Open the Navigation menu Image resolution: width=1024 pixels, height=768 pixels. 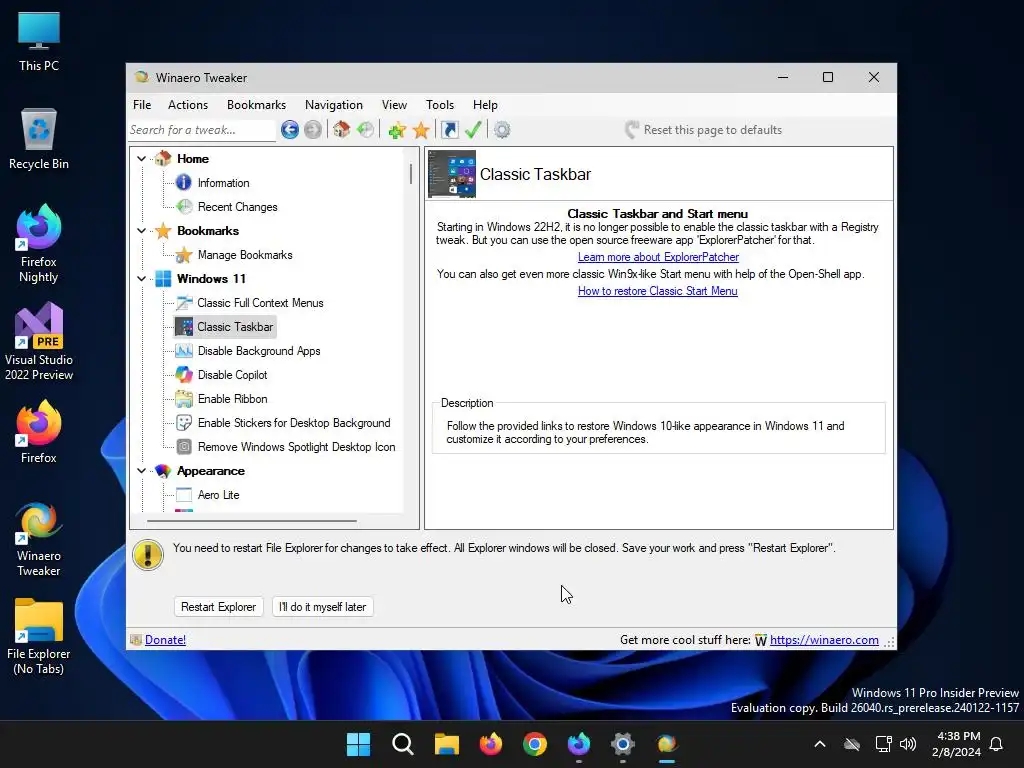(x=334, y=104)
